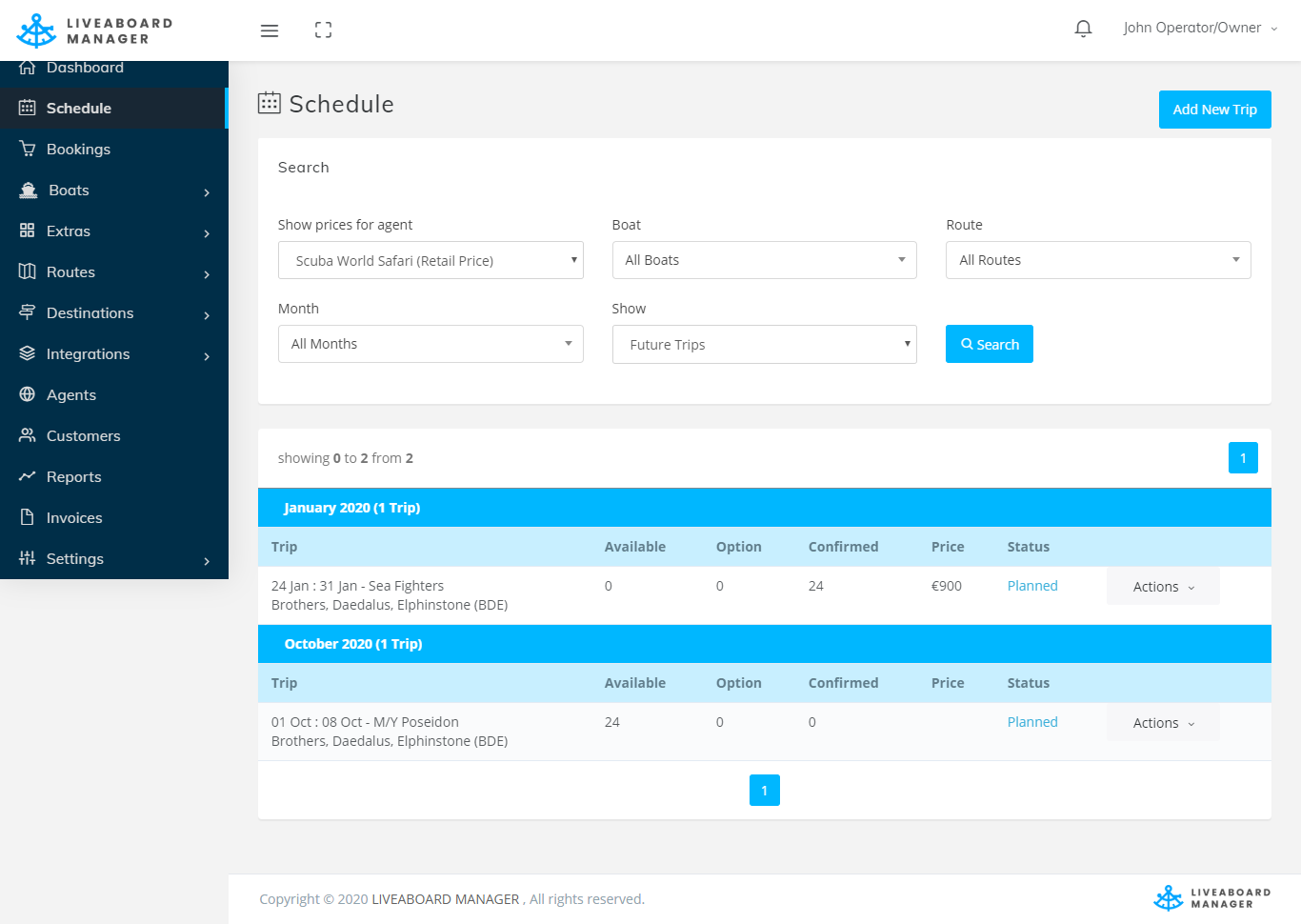Open John Operator/Owner user menu

pos(1199,29)
